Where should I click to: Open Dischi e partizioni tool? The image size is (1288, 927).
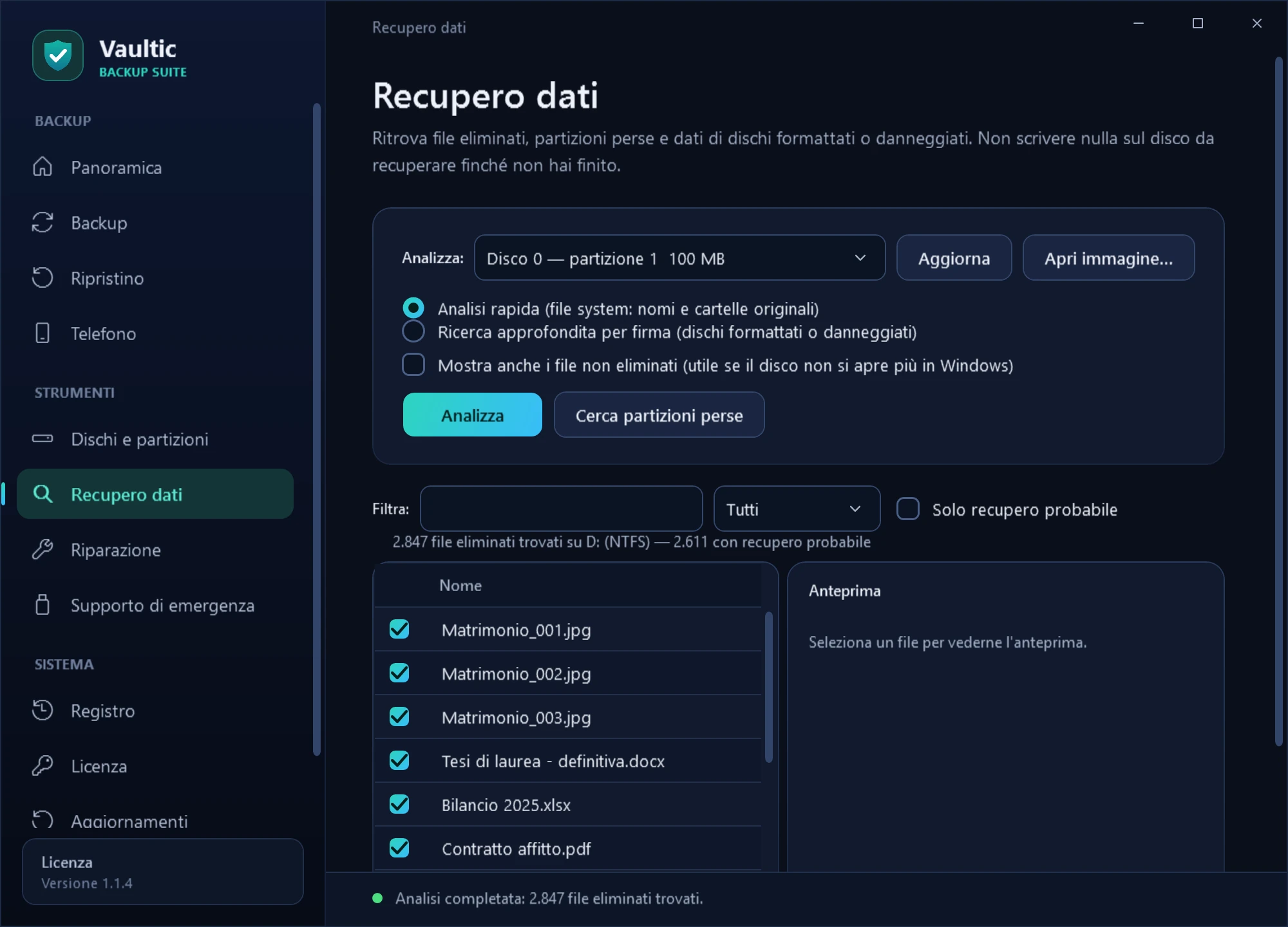(155, 439)
